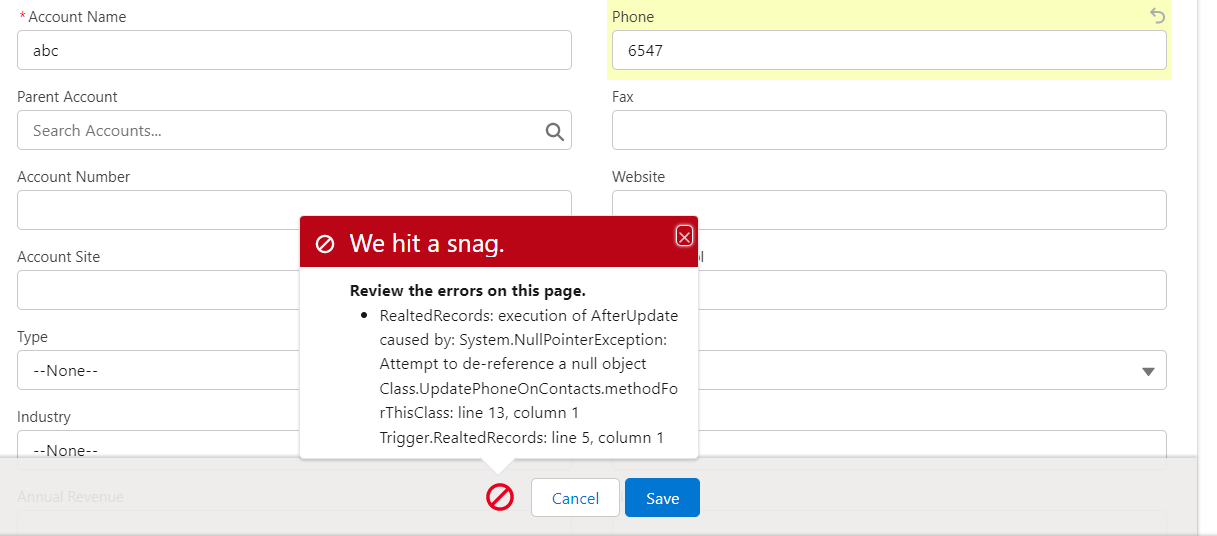
Task: Click the red error icon beside Cancel
Action: 499,497
